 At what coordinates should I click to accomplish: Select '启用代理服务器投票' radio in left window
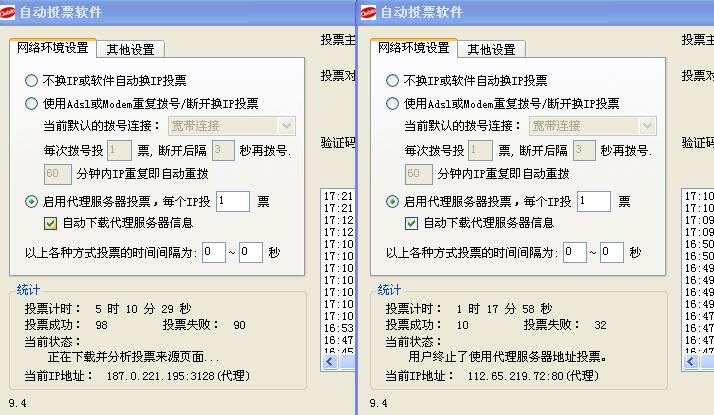pyautogui.click(x=32, y=201)
